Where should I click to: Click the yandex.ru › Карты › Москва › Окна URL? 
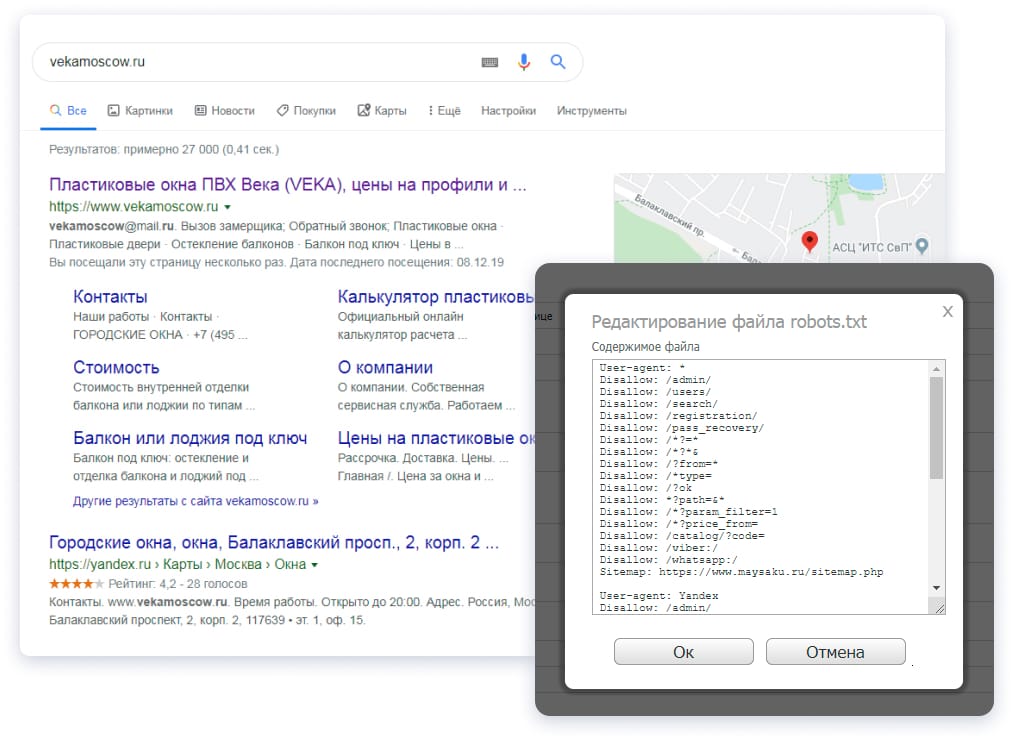(178, 564)
